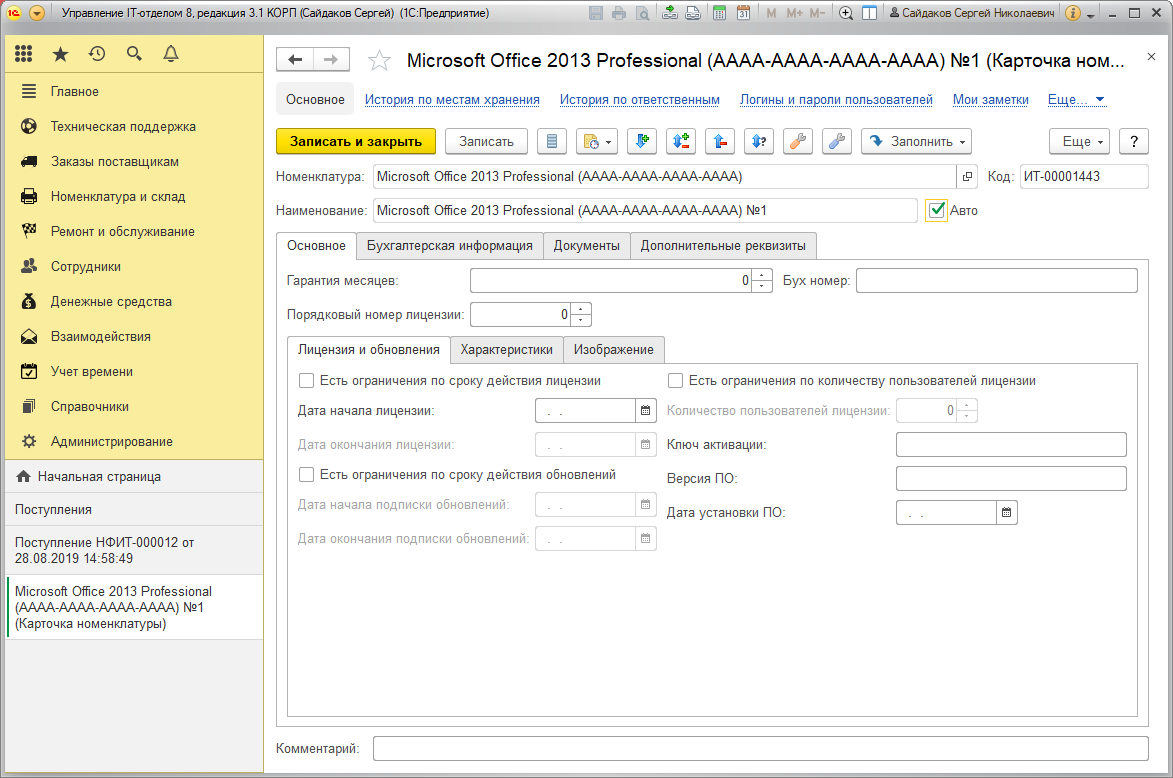Increase Гарантия месяцев with up stepper

762,275
